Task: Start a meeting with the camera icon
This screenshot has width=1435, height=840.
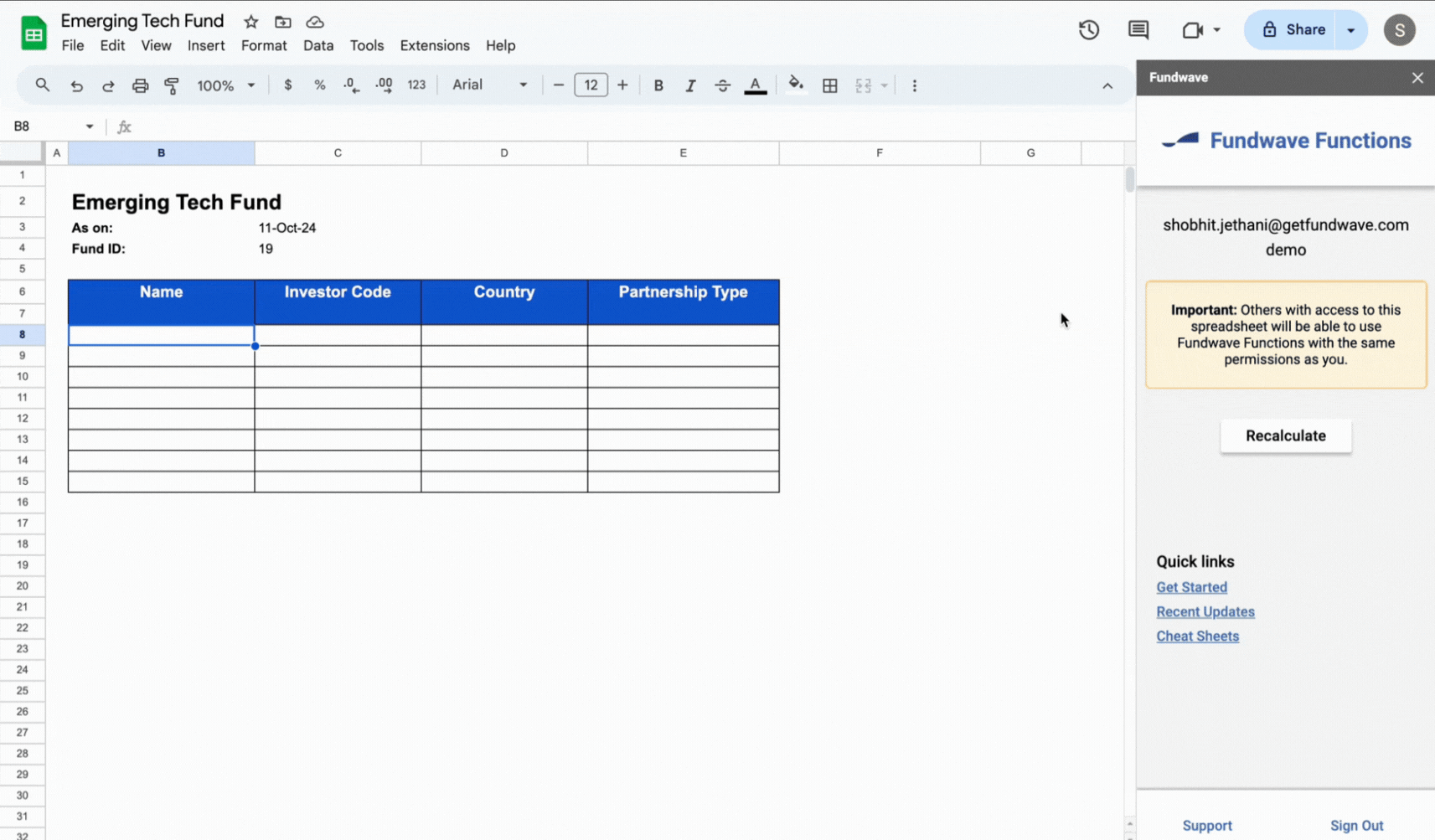Action: (x=1192, y=30)
